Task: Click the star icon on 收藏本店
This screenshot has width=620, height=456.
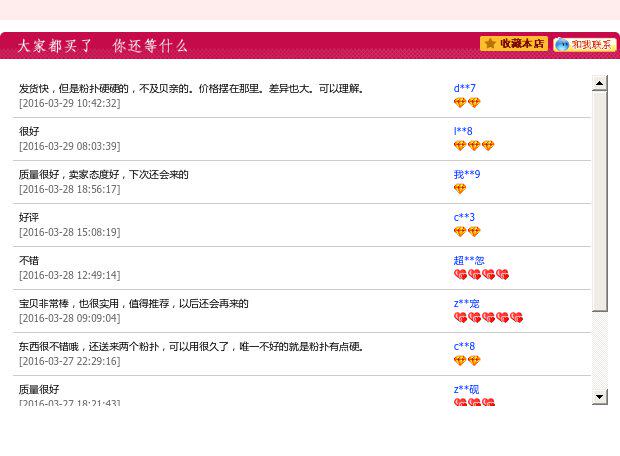Action: click(490, 44)
